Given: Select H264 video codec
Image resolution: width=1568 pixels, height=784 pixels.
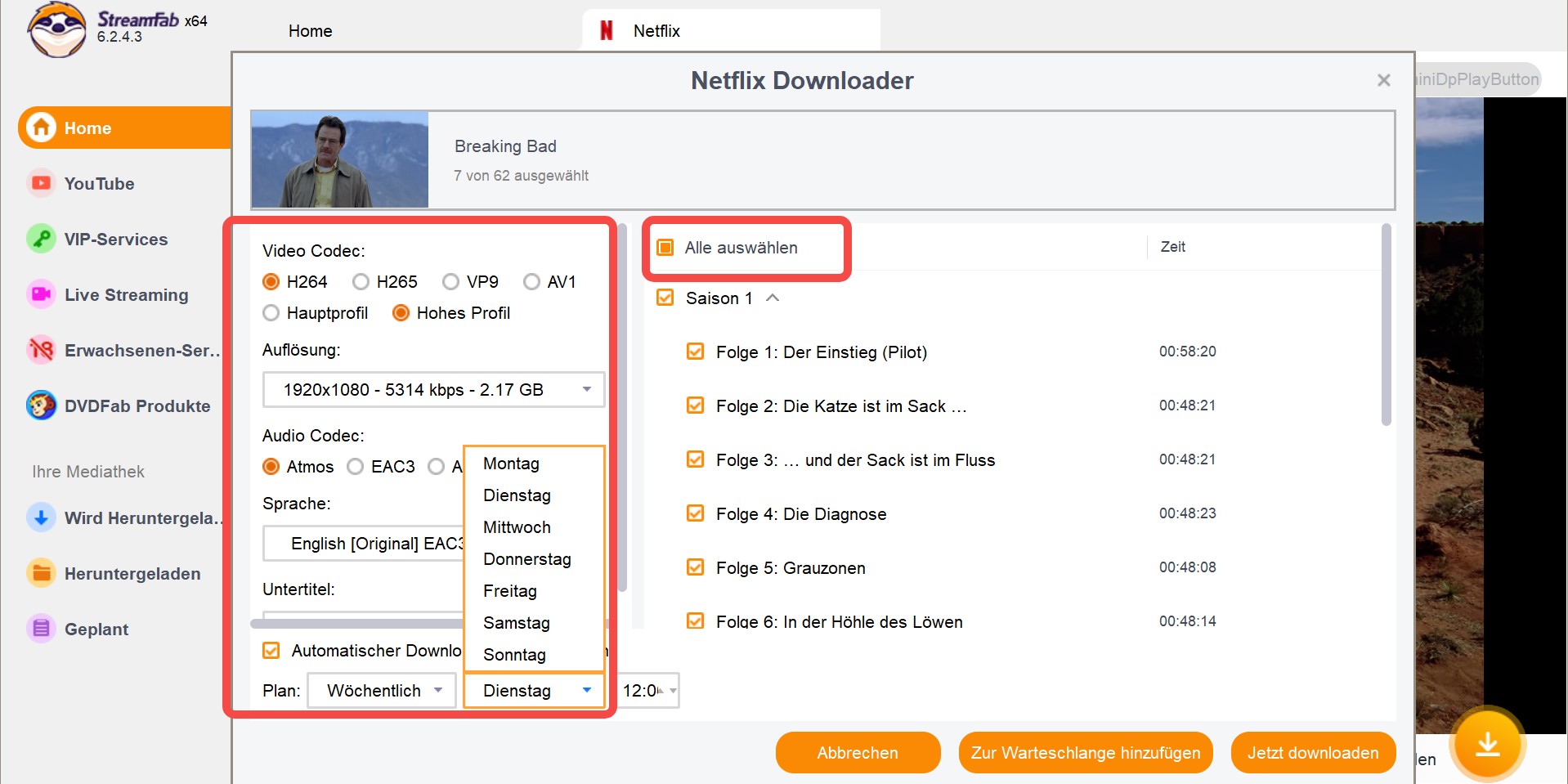Looking at the screenshot, I should pos(271,282).
